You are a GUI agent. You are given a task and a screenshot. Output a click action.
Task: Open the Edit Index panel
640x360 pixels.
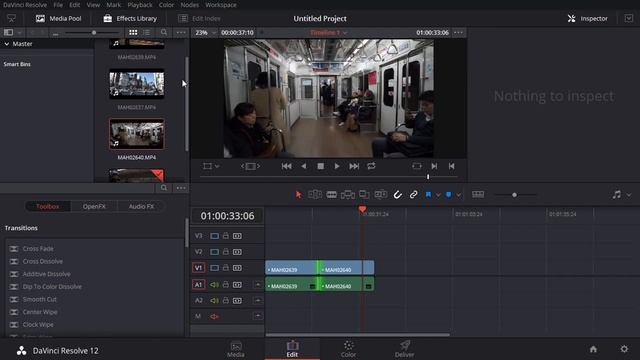pyautogui.click(x=200, y=18)
